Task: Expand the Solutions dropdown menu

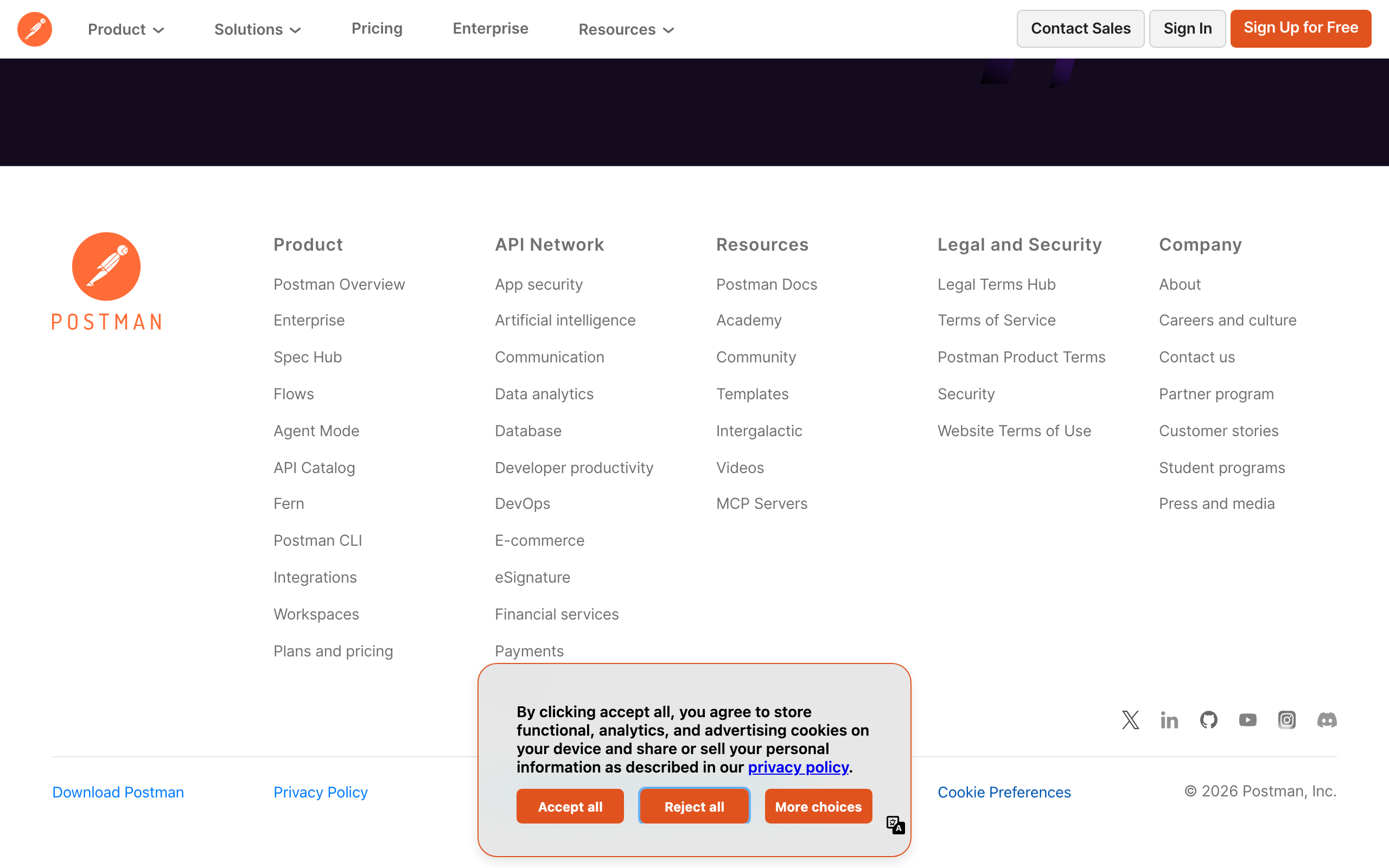Action: (257, 29)
